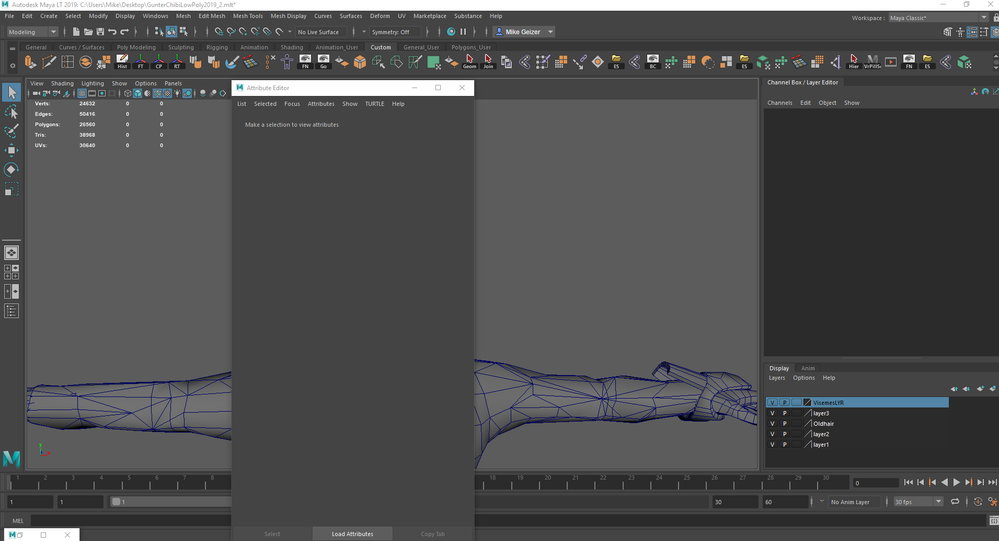Click the RT shelf button
The height and width of the screenshot is (541, 999).
point(177,62)
